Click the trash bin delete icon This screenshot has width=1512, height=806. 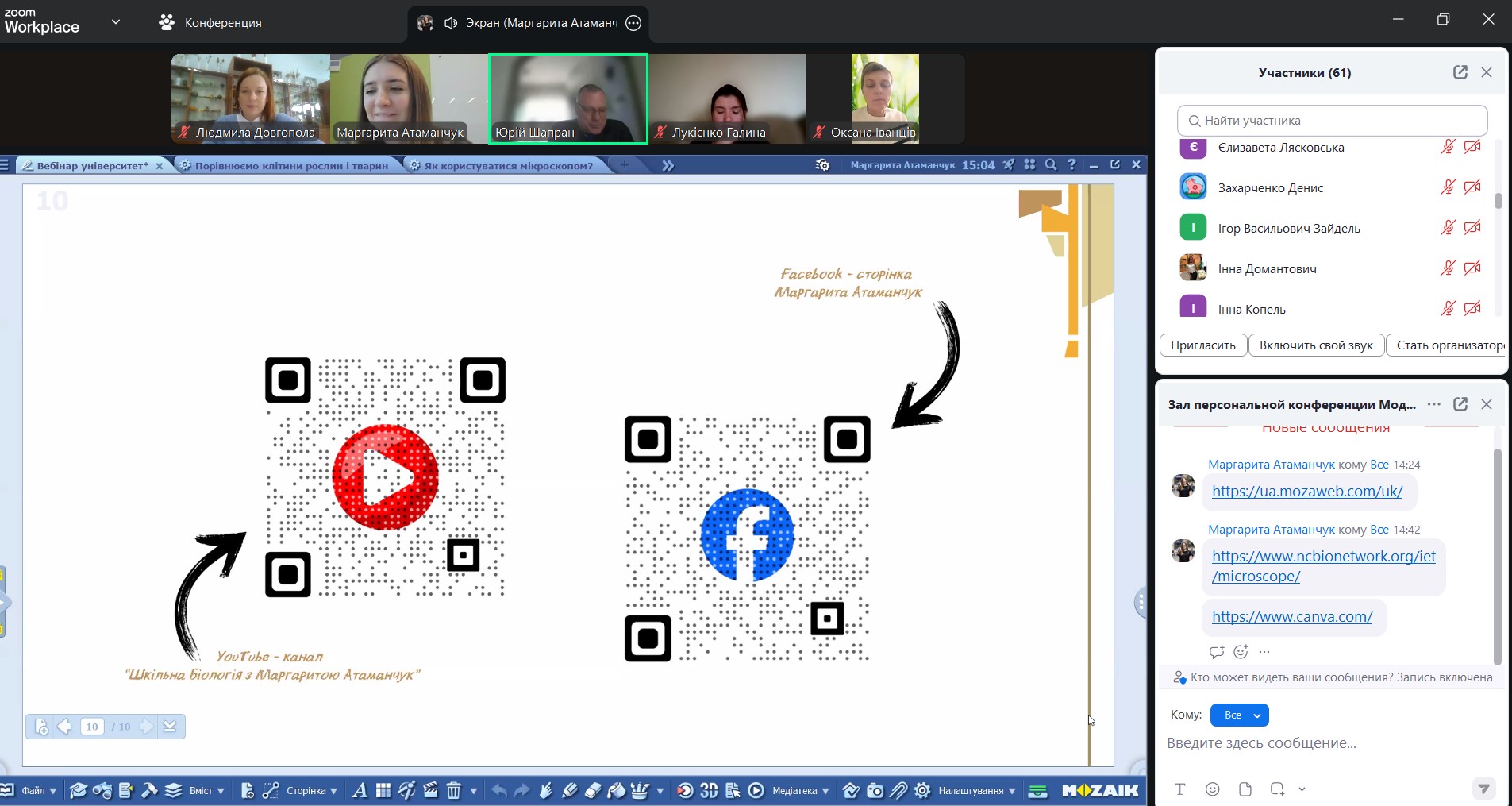pyautogui.click(x=453, y=790)
